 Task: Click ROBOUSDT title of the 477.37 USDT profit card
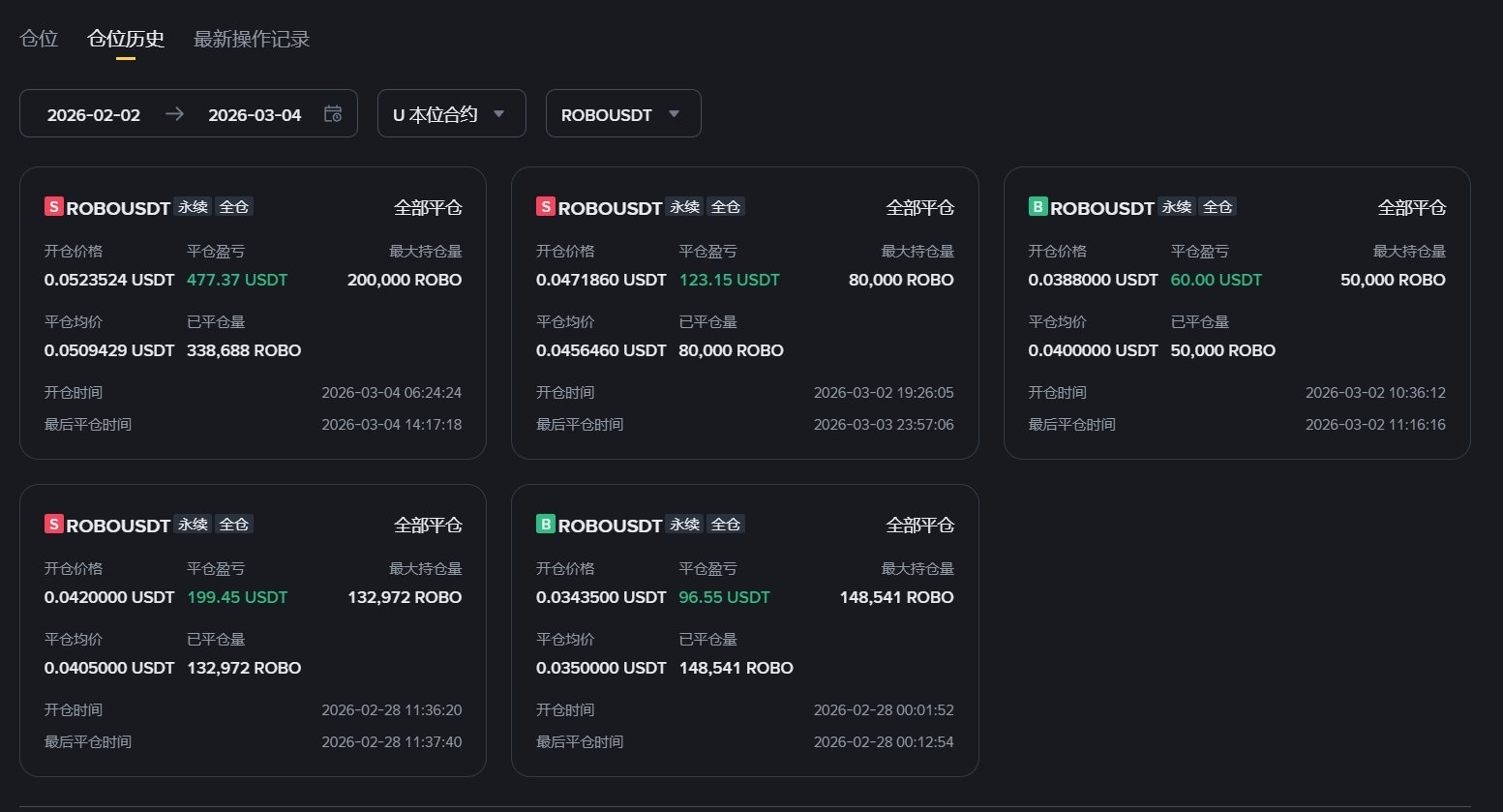pos(118,208)
